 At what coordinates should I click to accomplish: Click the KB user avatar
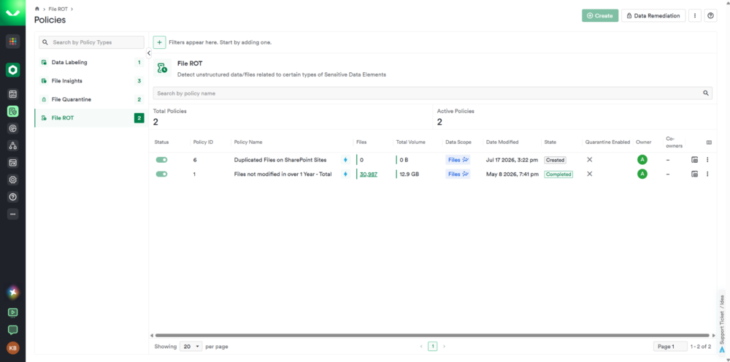tap(13, 348)
